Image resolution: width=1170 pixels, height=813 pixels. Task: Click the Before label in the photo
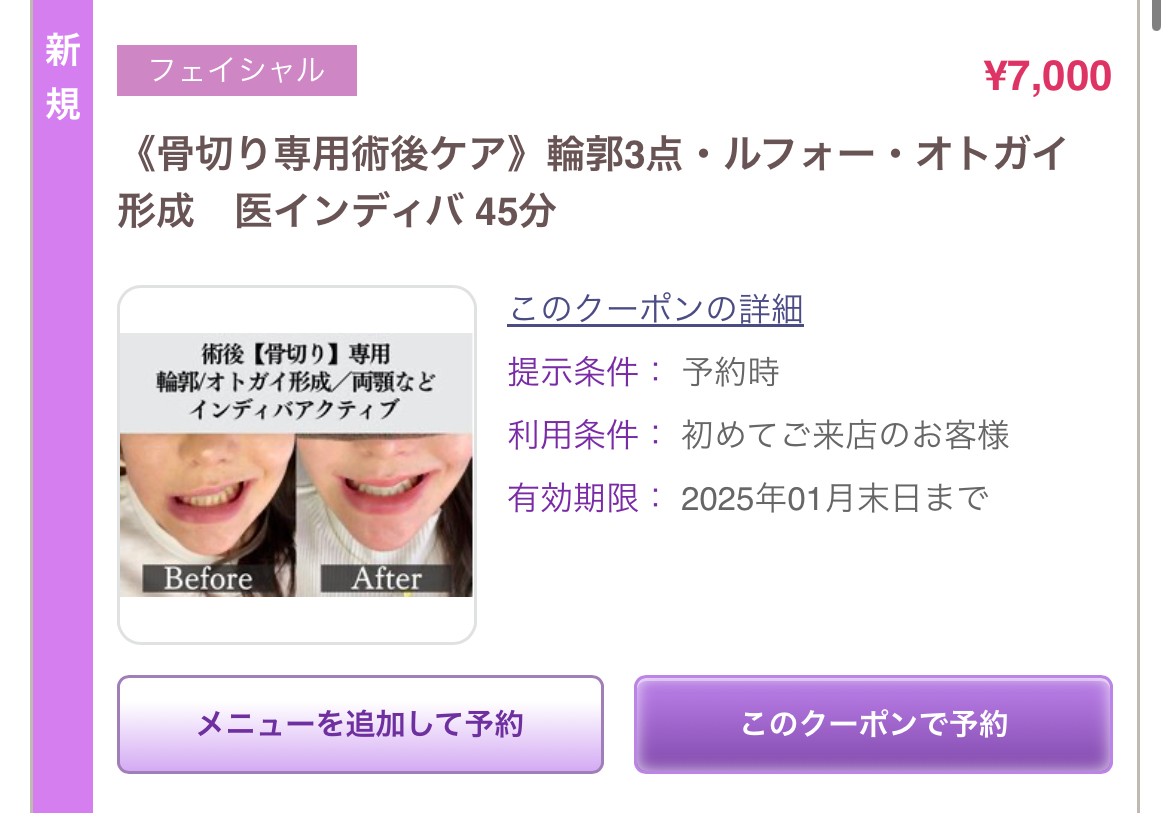point(208,579)
